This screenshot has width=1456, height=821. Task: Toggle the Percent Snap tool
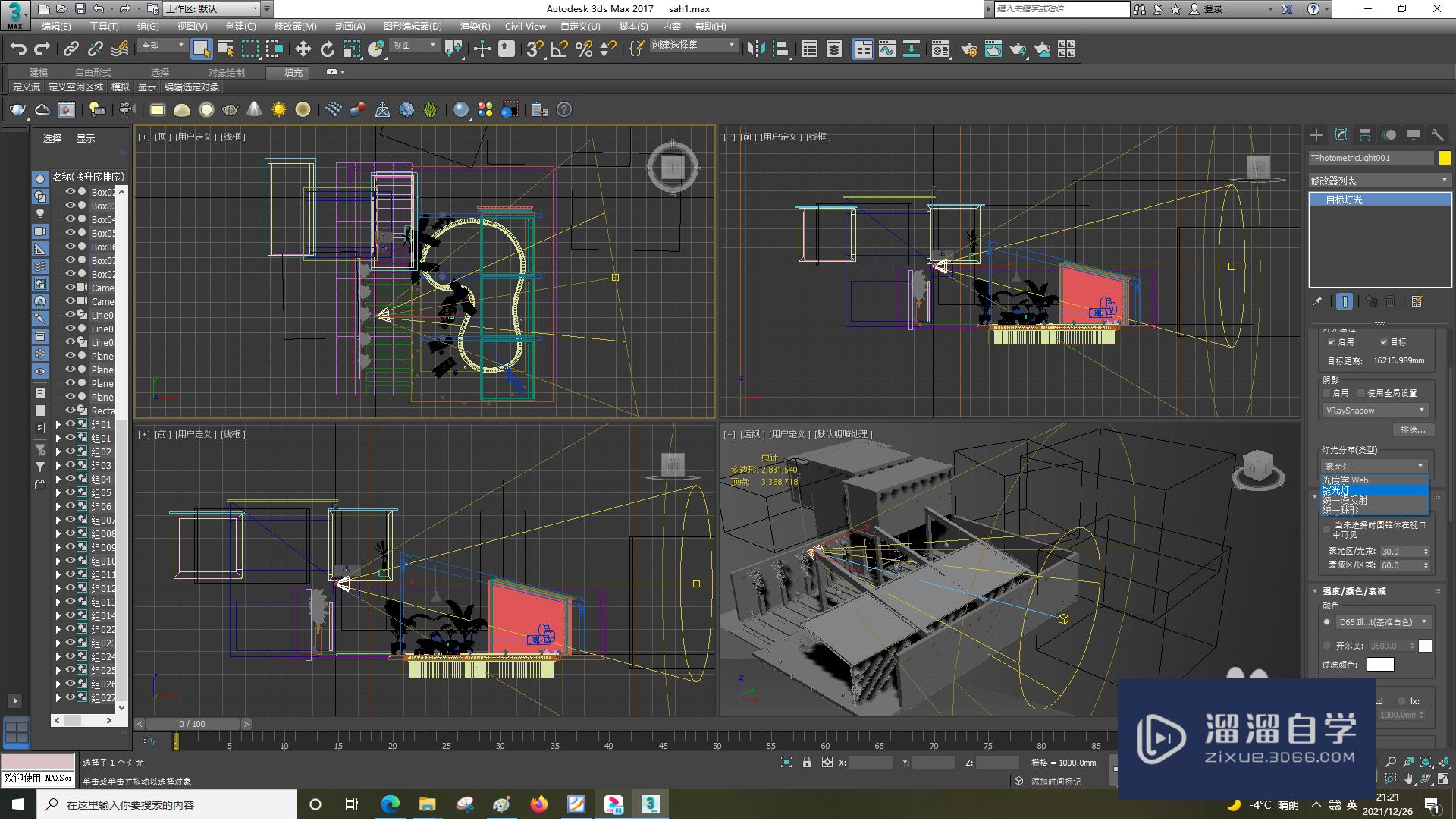coord(584,49)
